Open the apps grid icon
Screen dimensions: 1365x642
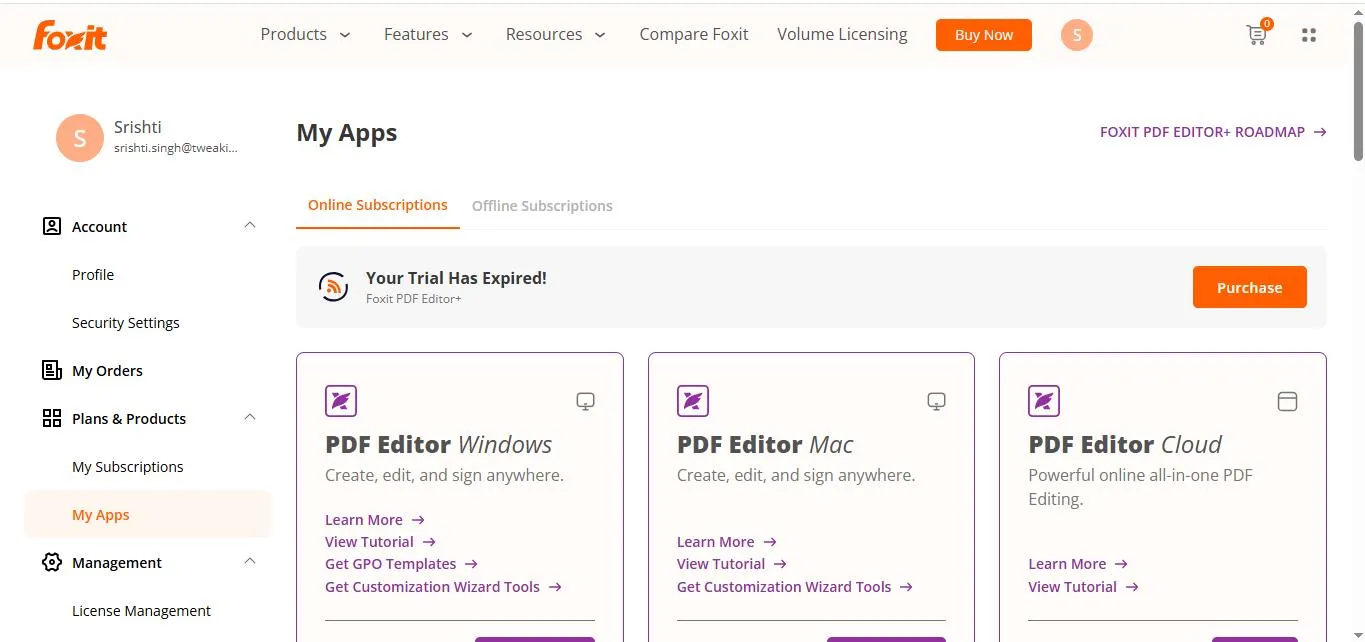coord(1308,35)
